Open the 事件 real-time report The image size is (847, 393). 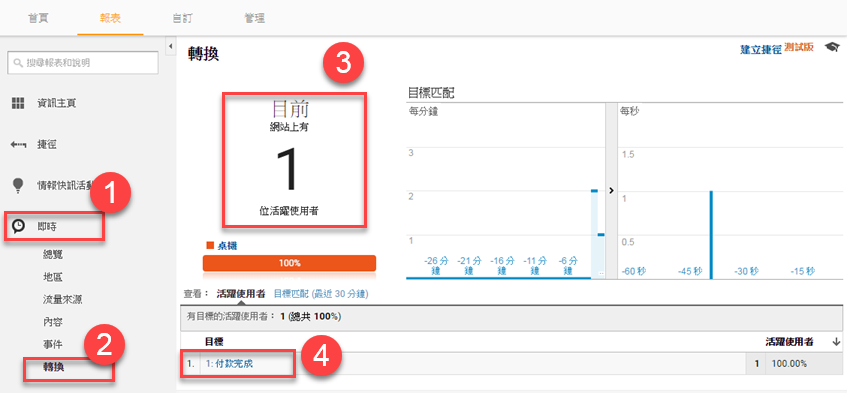(x=52, y=344)
